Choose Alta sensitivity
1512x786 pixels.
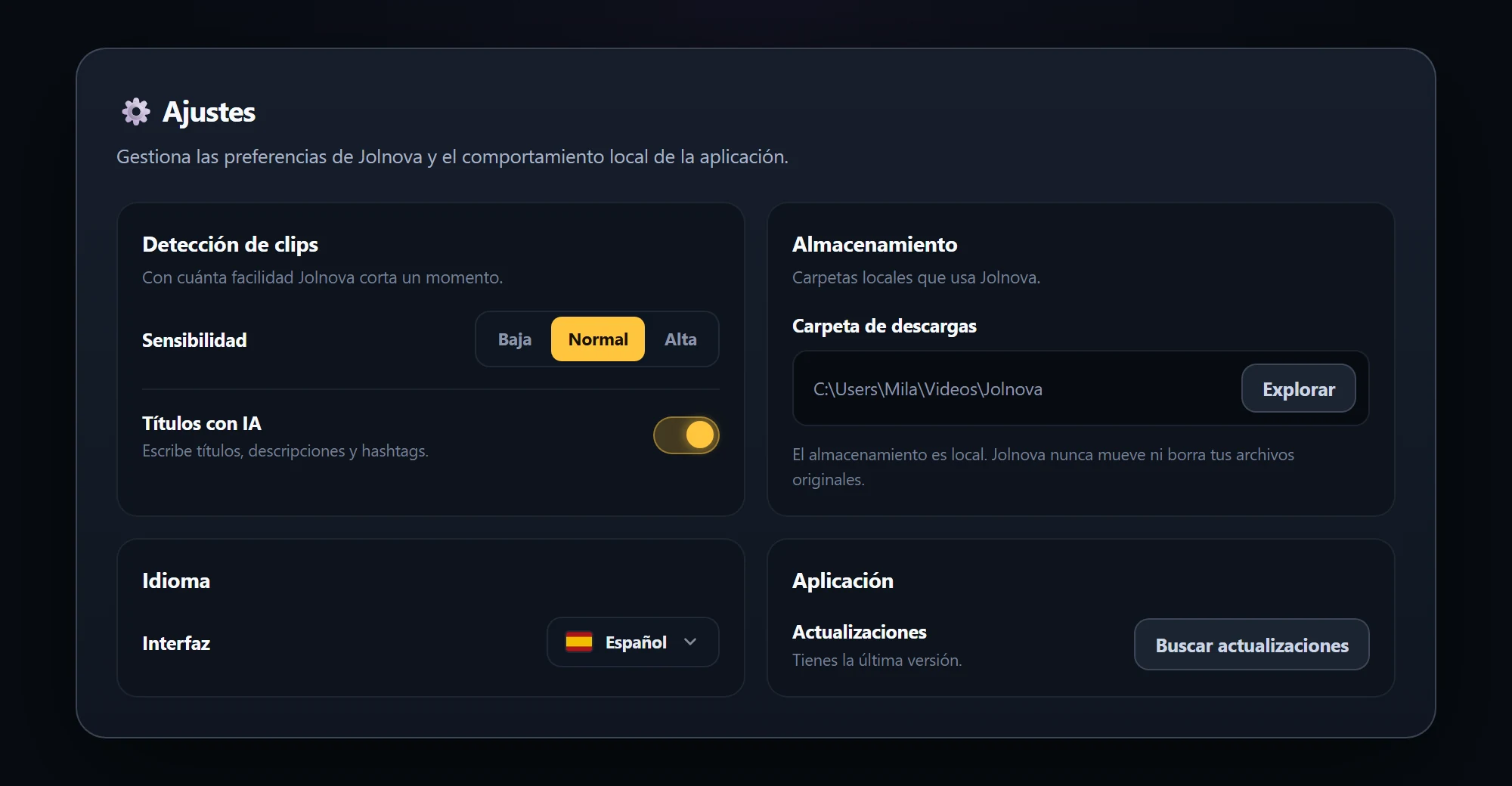click(680, 339)
